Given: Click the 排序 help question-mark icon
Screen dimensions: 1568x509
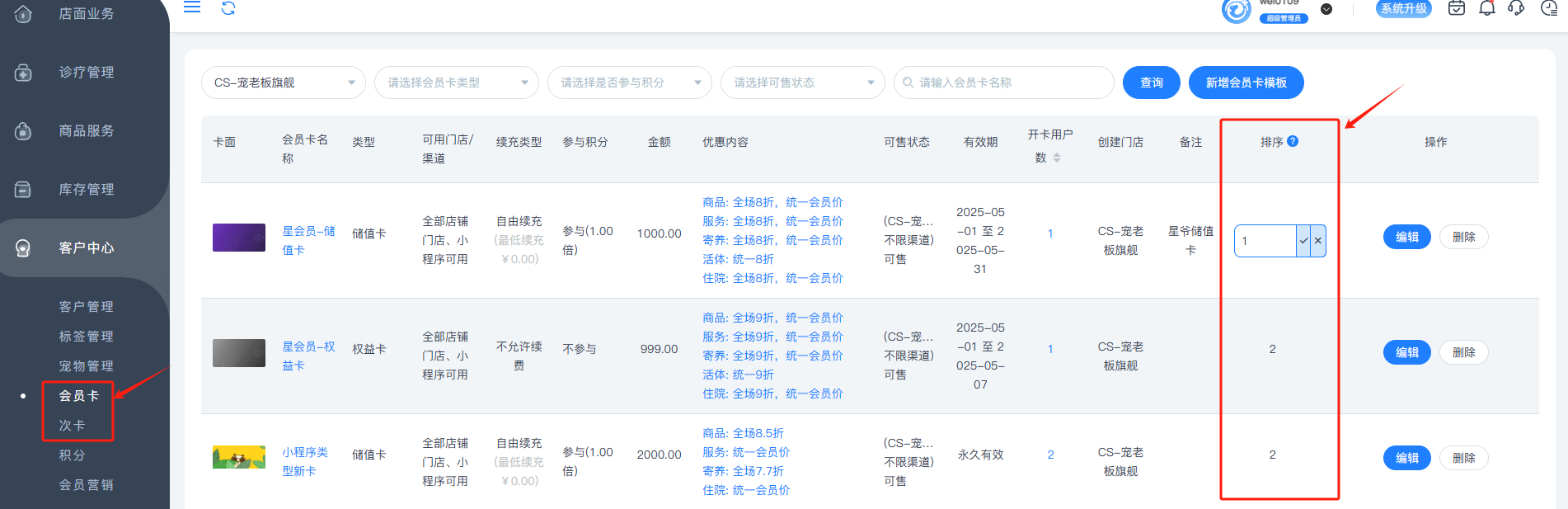Looking at the screenshot, I should click(x=1293, y=141).
